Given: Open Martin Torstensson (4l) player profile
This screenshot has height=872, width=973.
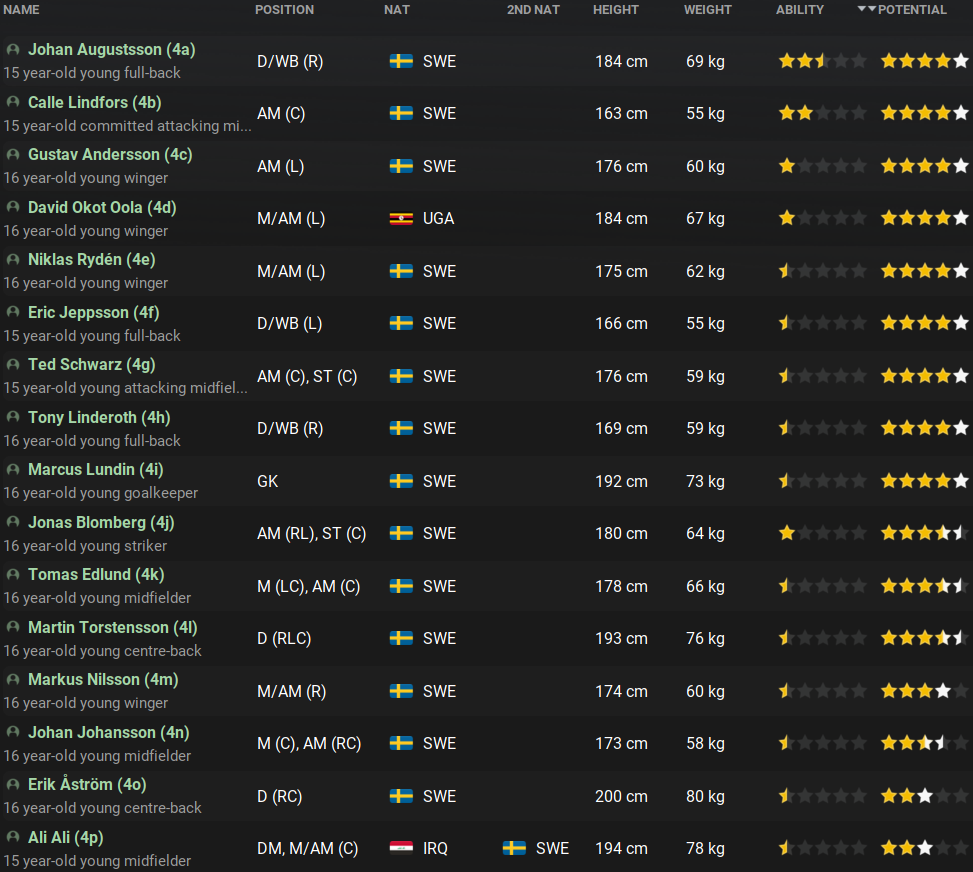Looking at the screenshot, I should coord(113,627).
